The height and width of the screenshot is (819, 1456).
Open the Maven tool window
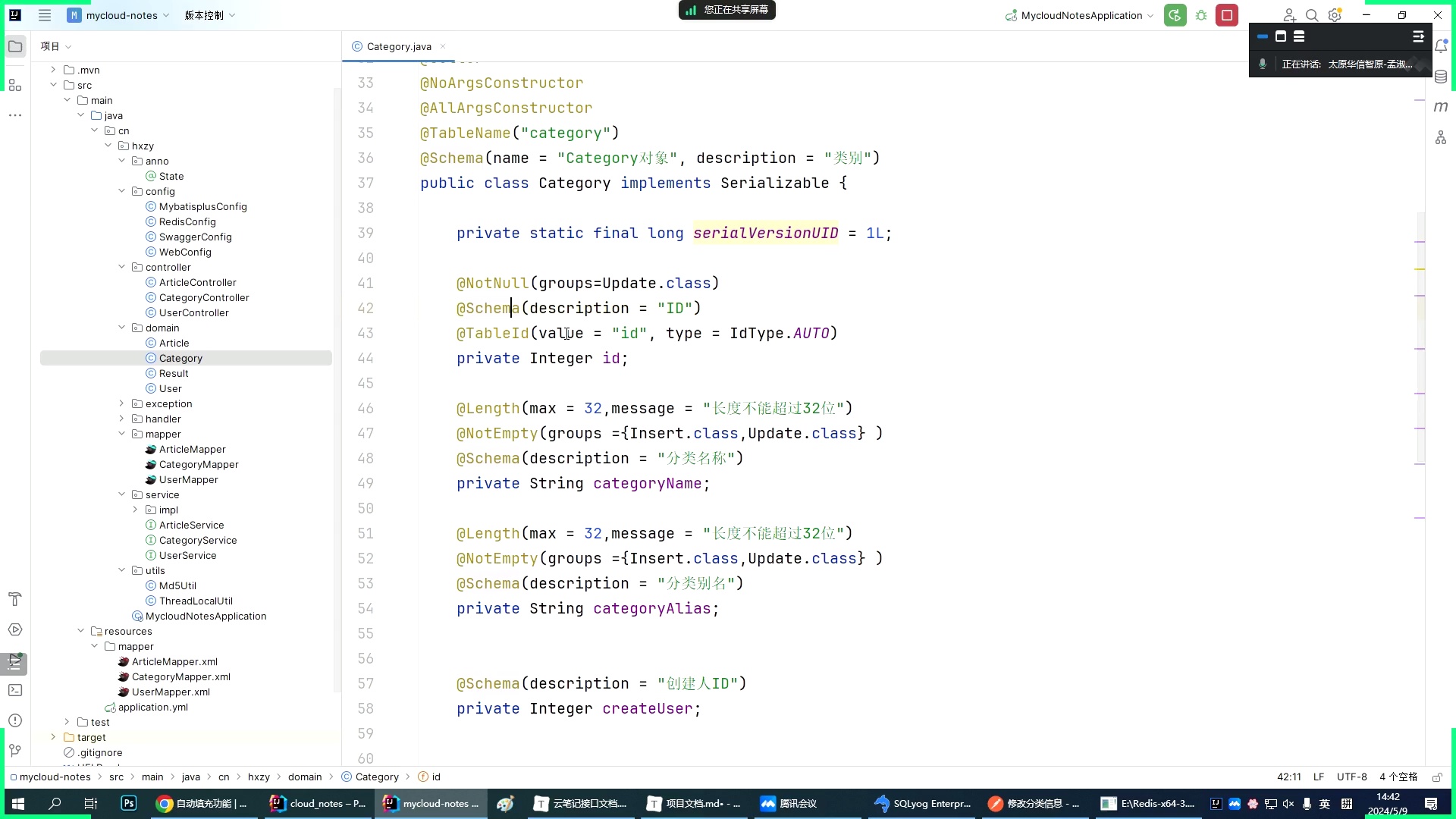(1442, 106)
